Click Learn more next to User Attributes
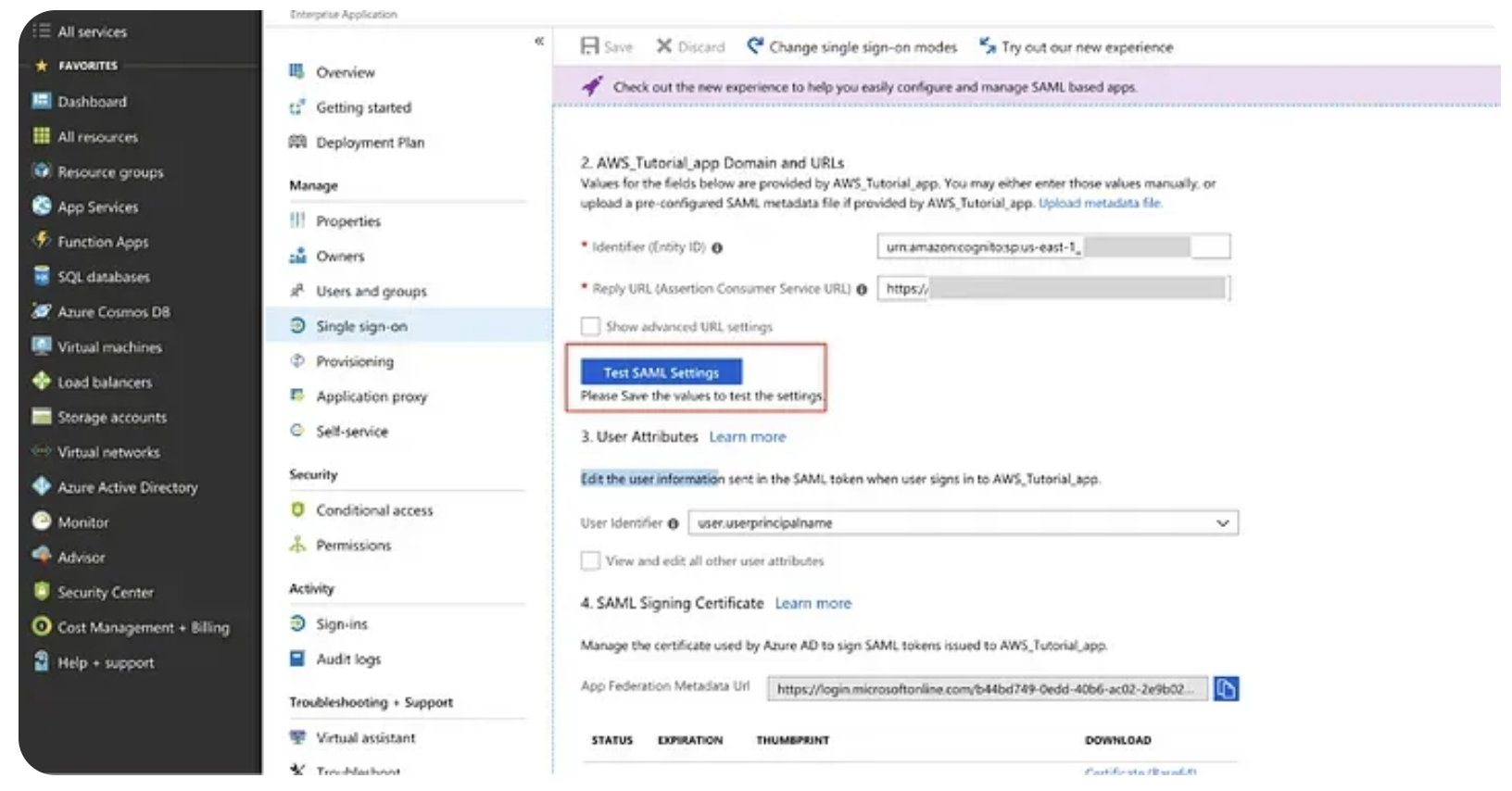The image size is (1512, 791). [747, 436]
